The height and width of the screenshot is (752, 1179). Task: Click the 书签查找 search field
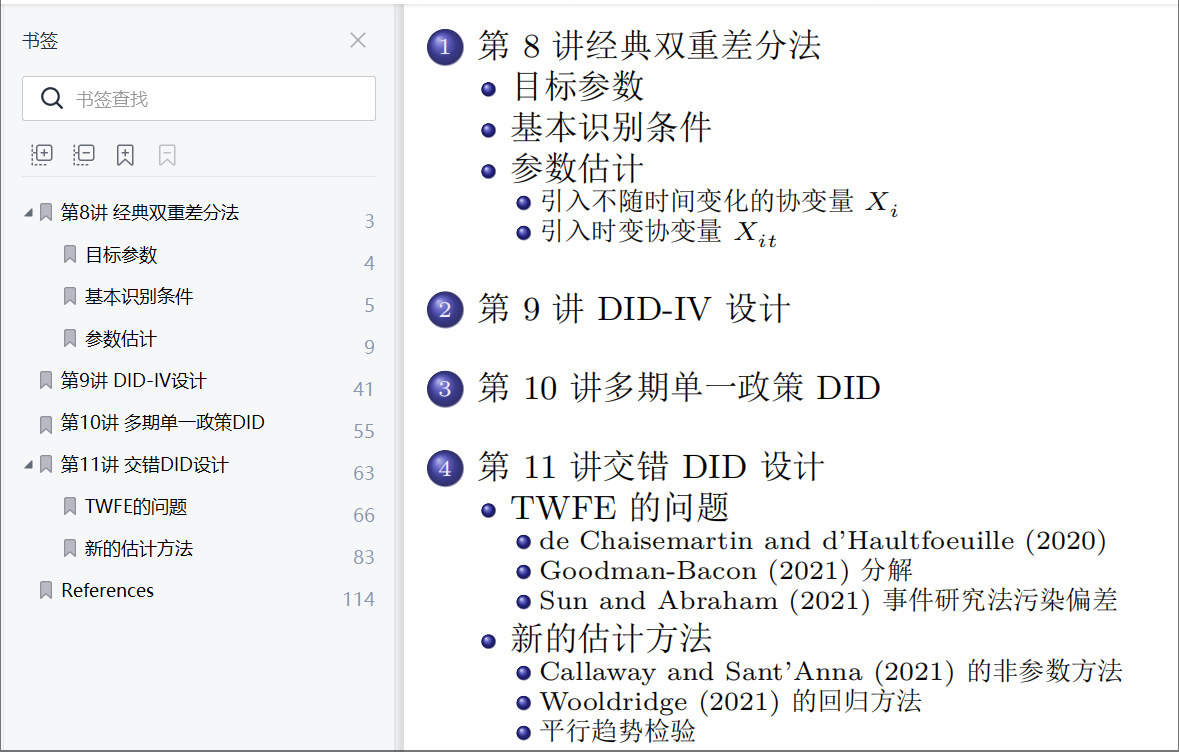(x=199, y=99)
